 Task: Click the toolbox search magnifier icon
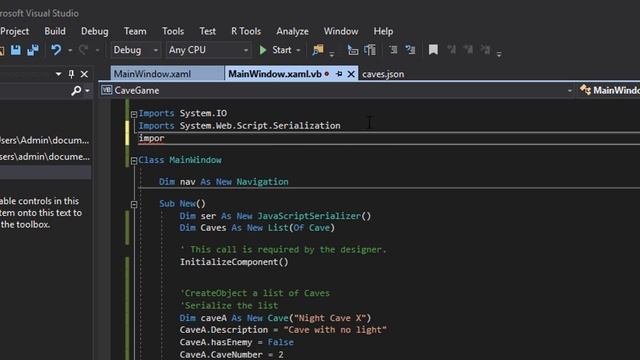(x=76, y=90)
